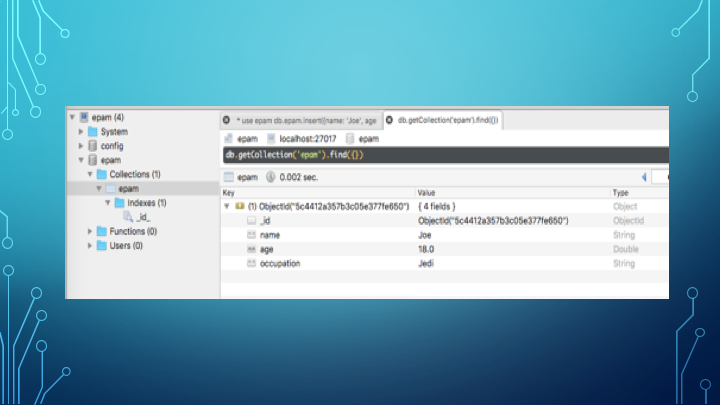Click the document icon in ObjectId row
Image resolution: width=720 pixels, height=405 pixels.
[240, 206]
